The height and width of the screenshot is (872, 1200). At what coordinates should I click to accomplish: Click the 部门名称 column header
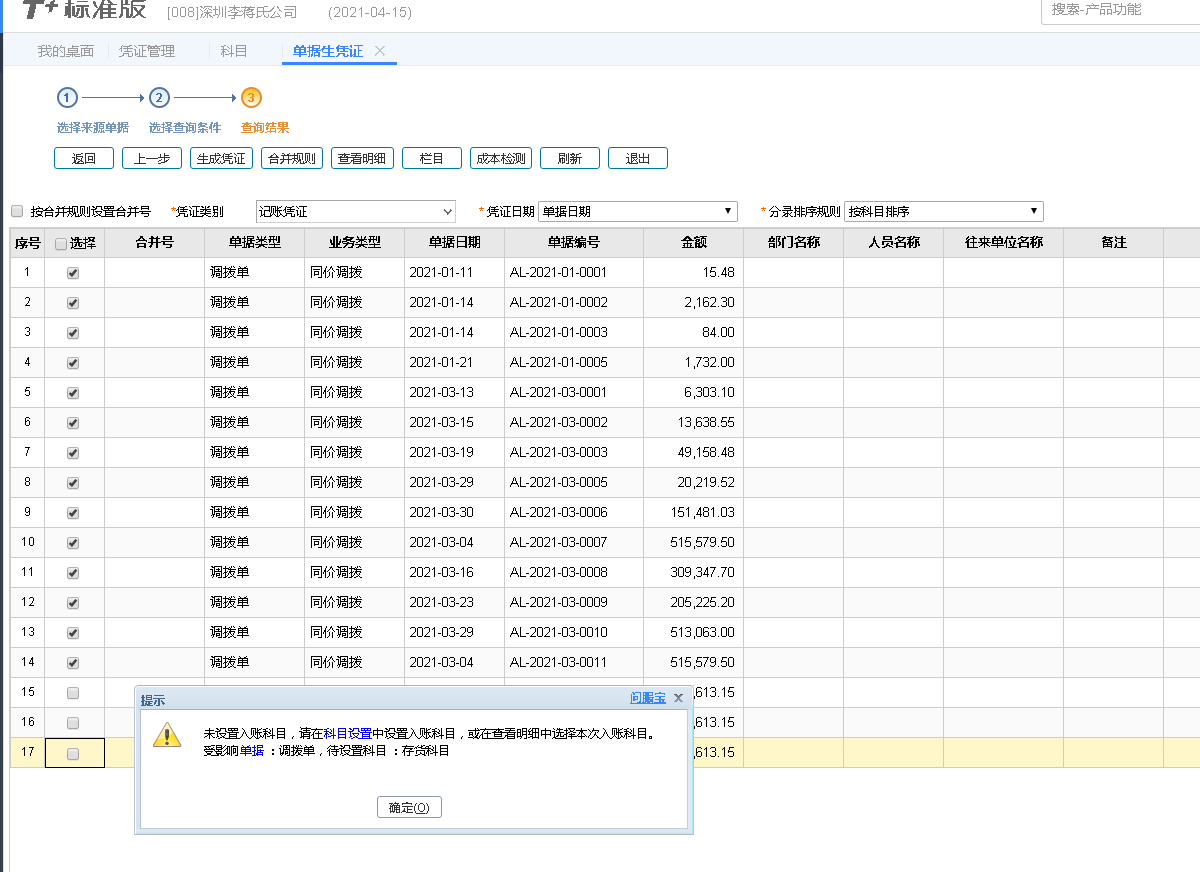click(794, 243)
